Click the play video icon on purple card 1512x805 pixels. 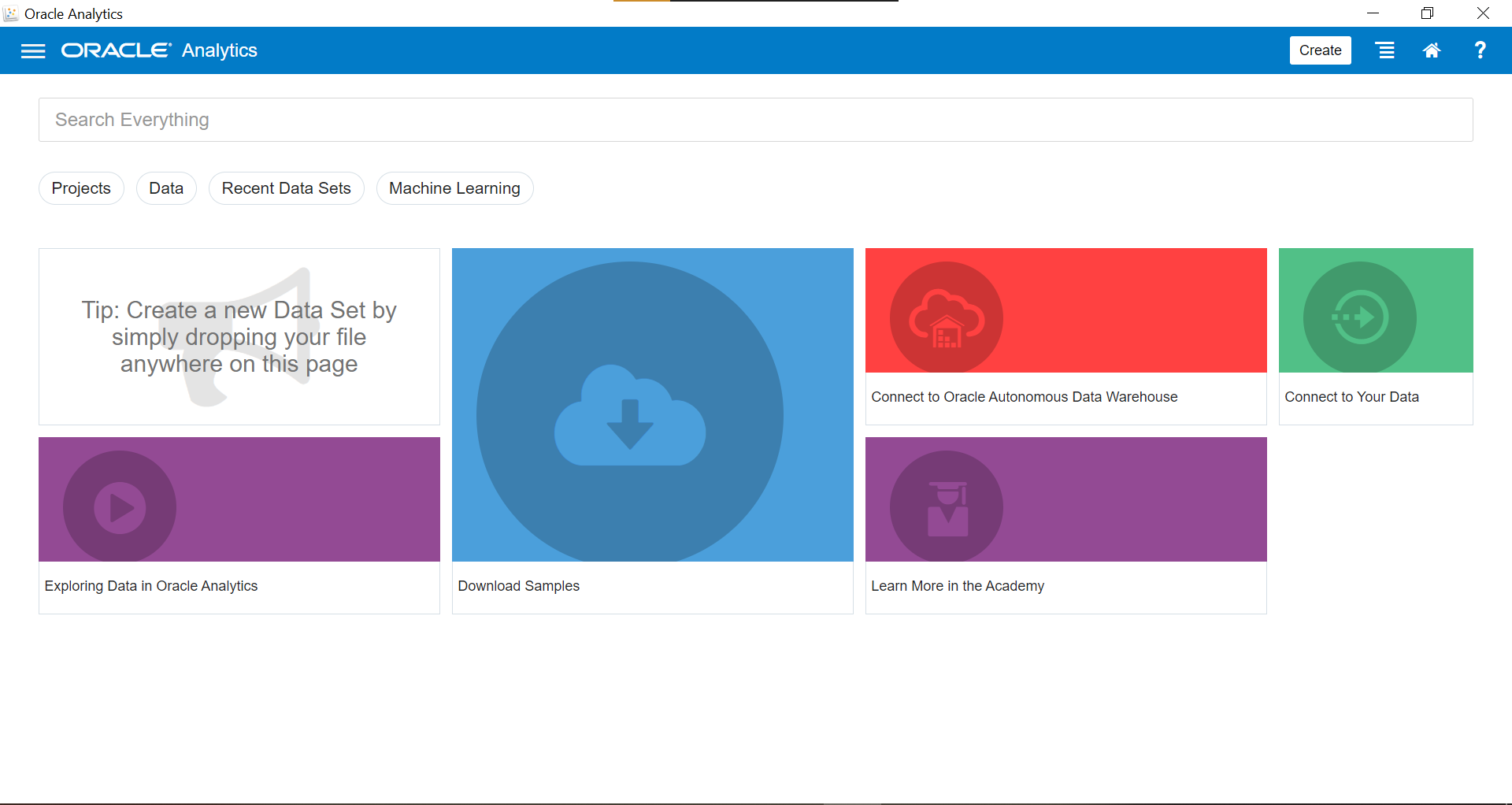[x=120, y=506]
